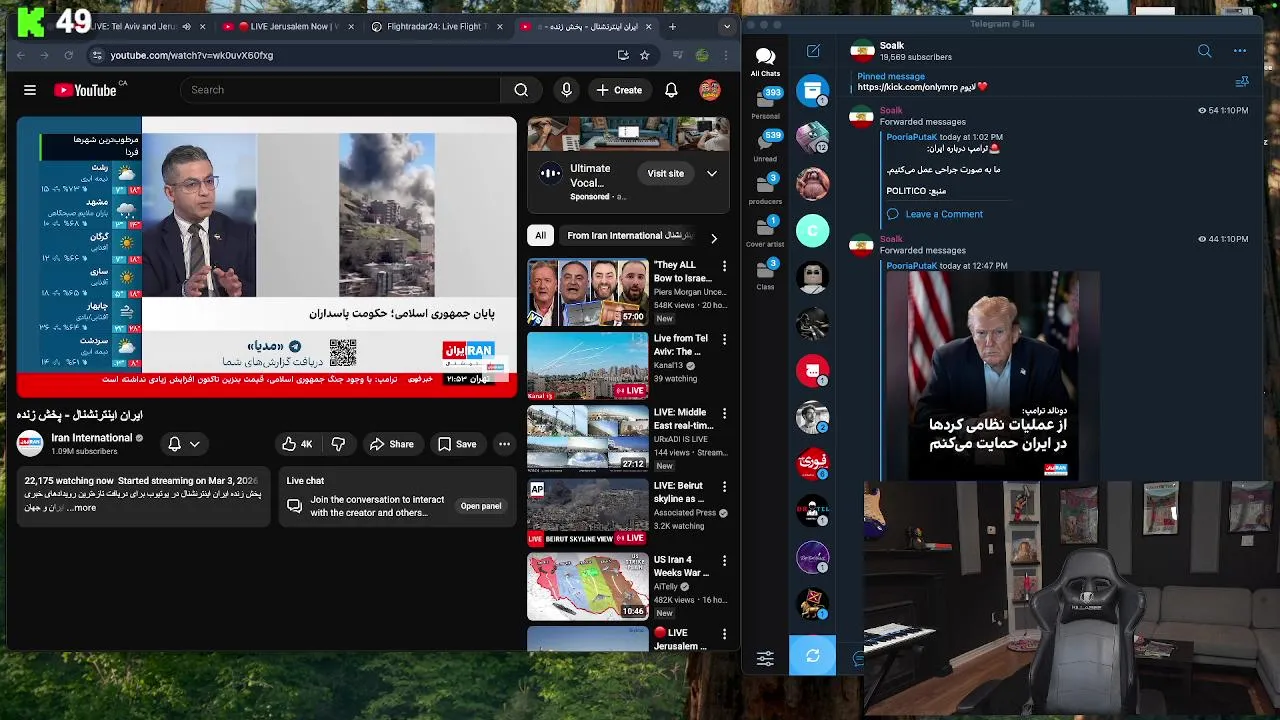This screenshot has height=720, width=1280.
Task: Open YouTube notifications bell
Action: click(671, 90)
